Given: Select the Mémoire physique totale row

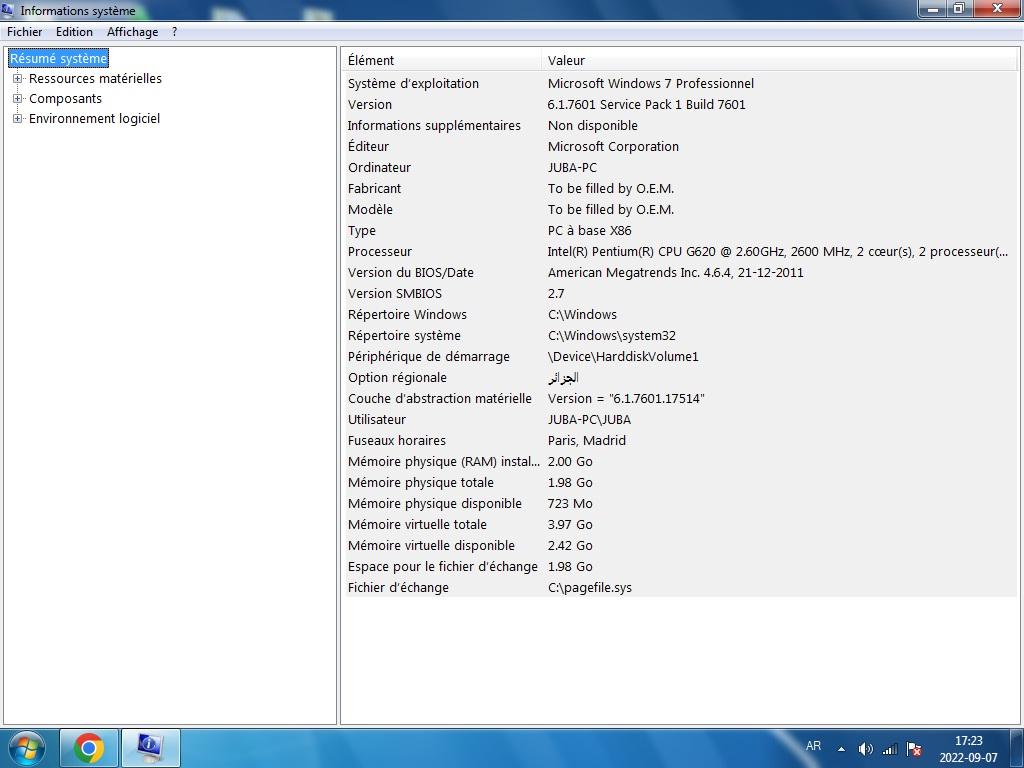Looking at the screenshot, I should click(680, 483).
